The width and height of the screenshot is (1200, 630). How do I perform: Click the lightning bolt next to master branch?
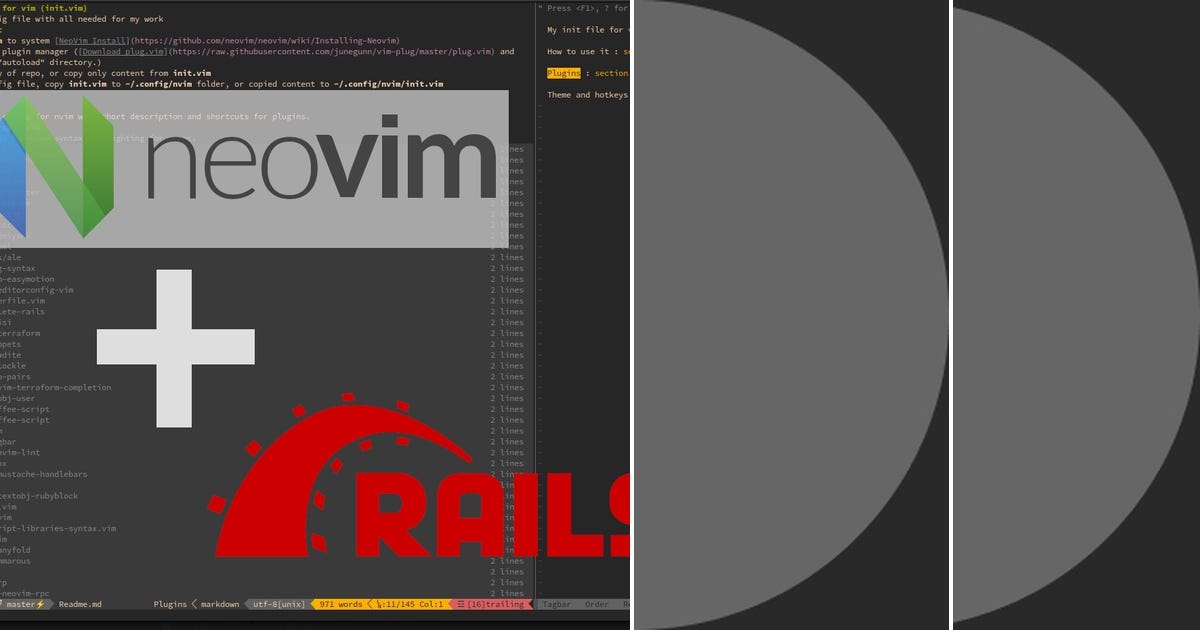click(x=41, y=604)
